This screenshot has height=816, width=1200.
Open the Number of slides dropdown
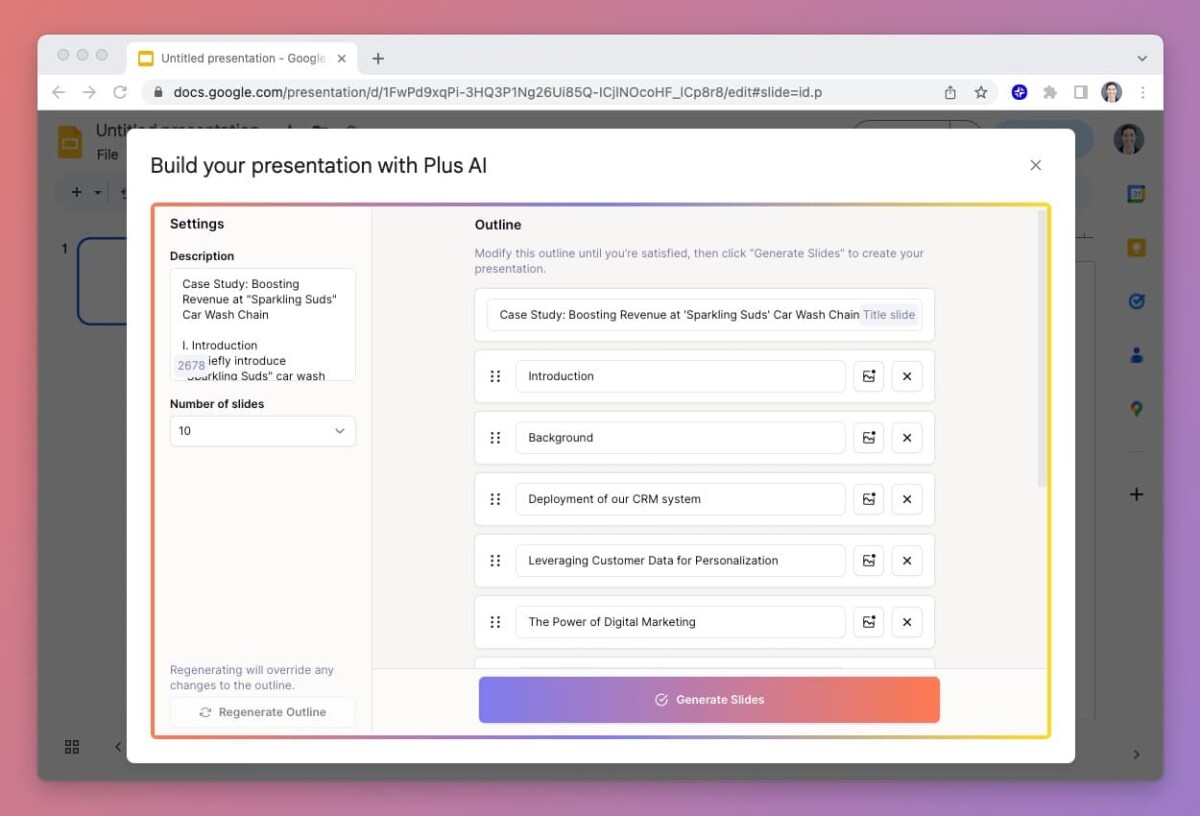262,431
